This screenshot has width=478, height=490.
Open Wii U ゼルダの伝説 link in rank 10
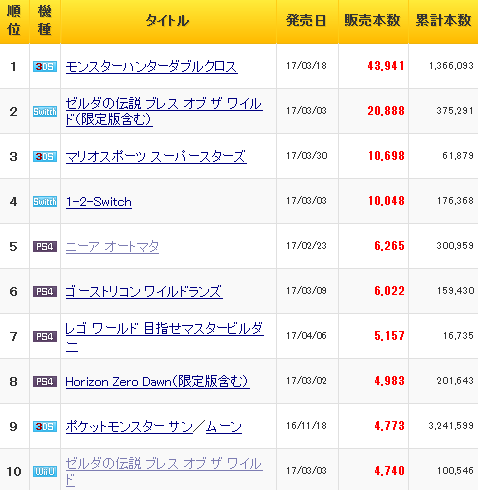[164, 471]
